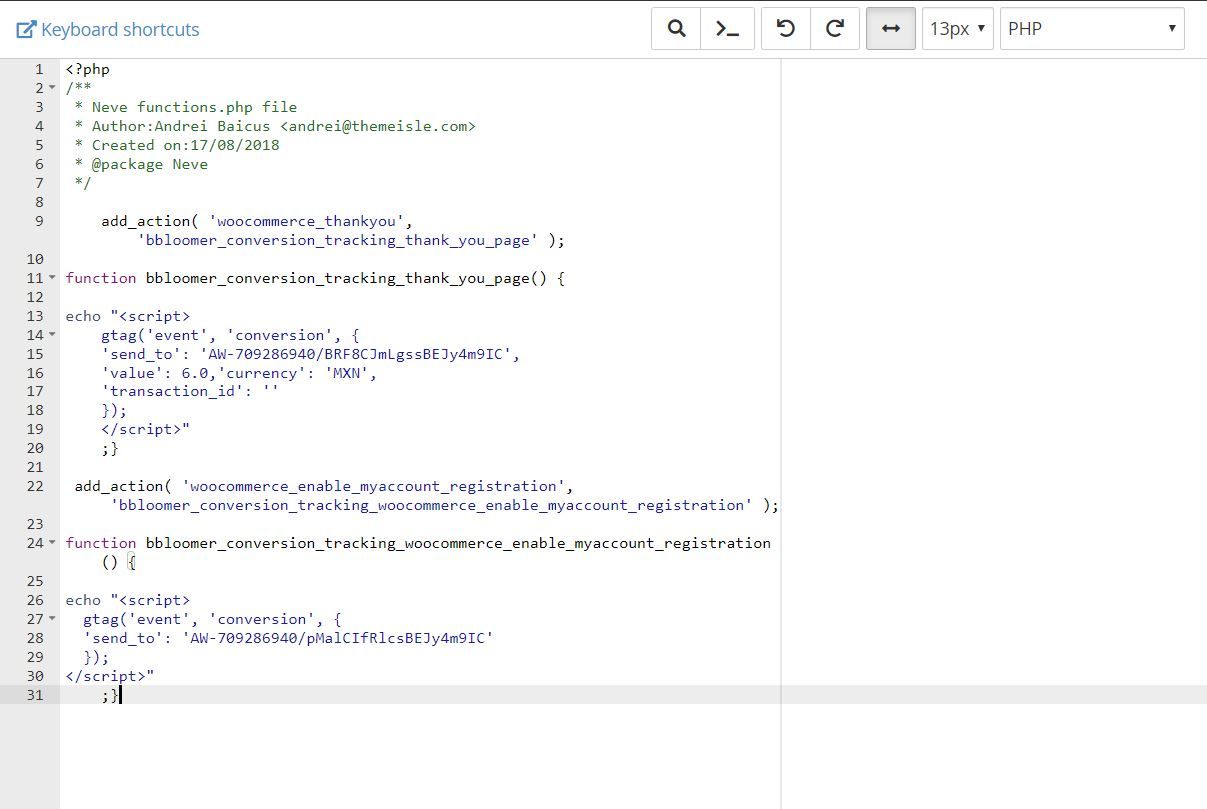Click the text 'Neve functions.php file'
This screenshot has height=809, width=1207.
tap(194, 107)
